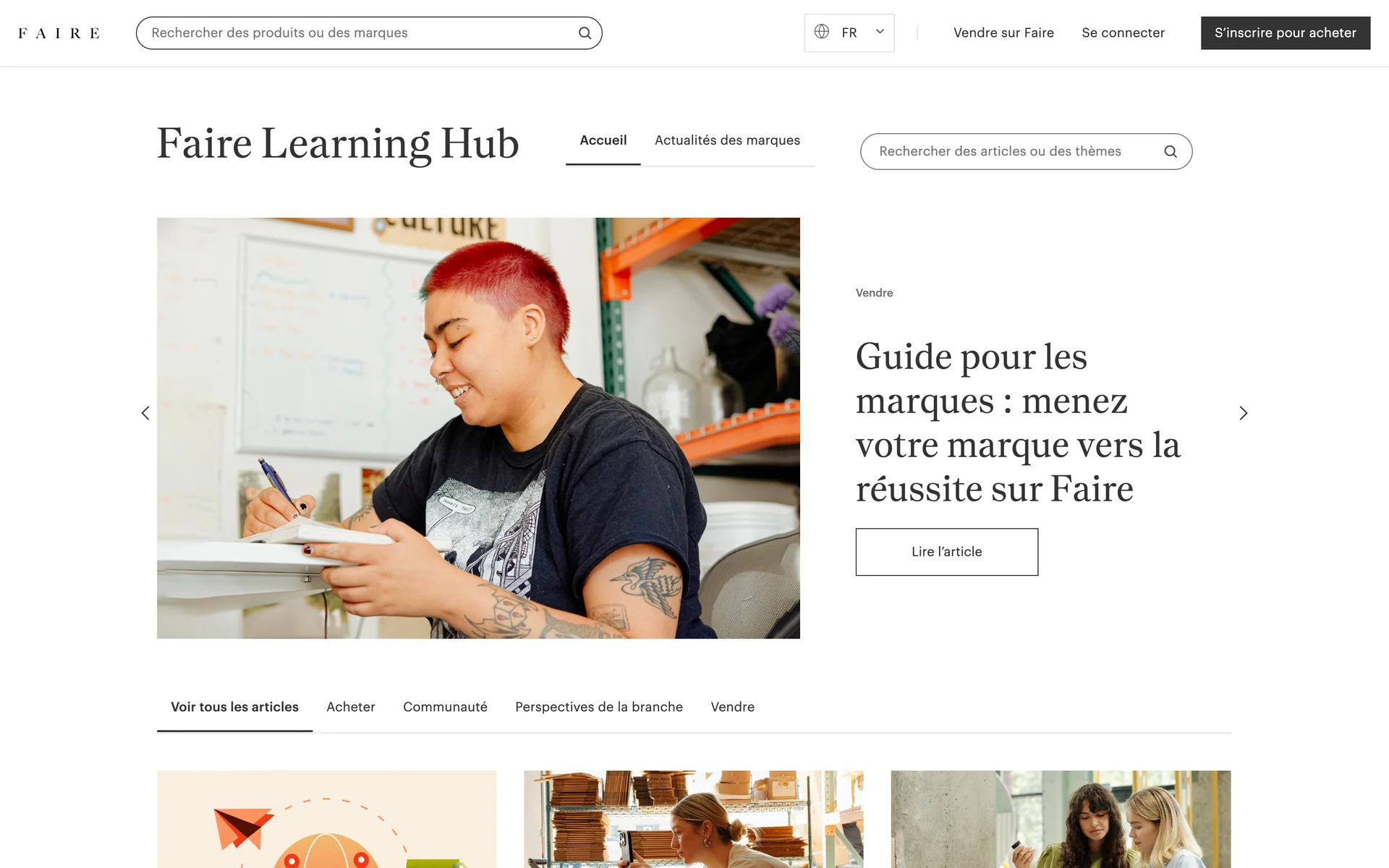Select the Accueil tab
This screenshot has height=868, width=1389.
click(x=603, y=140)
